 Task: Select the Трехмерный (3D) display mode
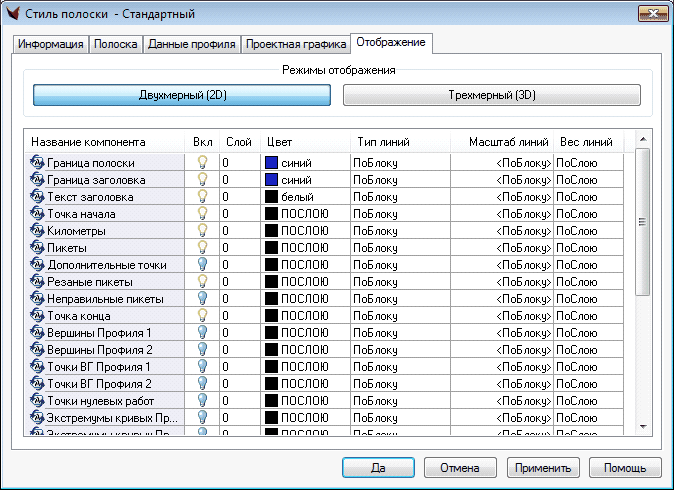(491, 95)
